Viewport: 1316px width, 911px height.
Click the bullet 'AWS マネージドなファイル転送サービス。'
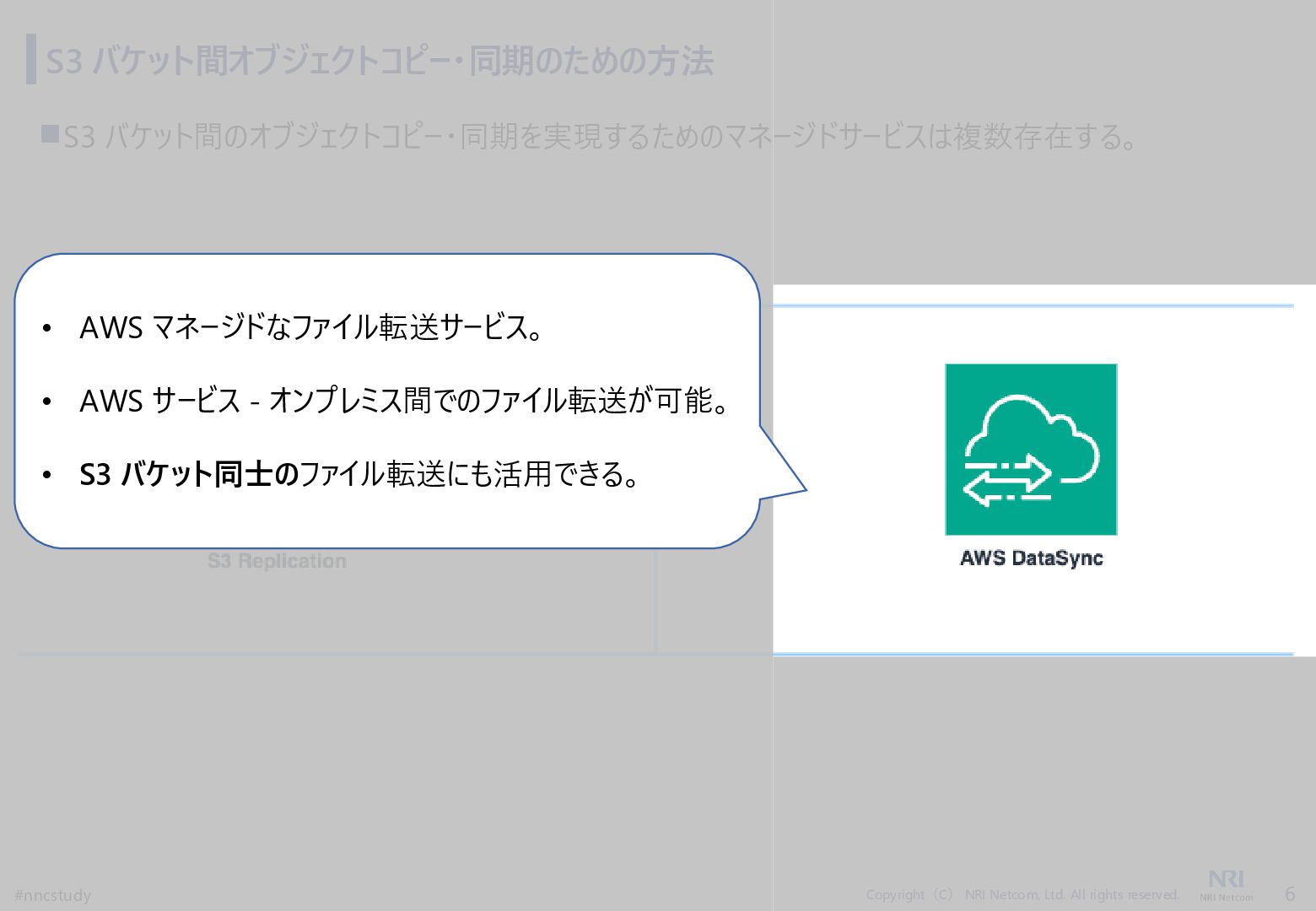[x=311, y=328]
